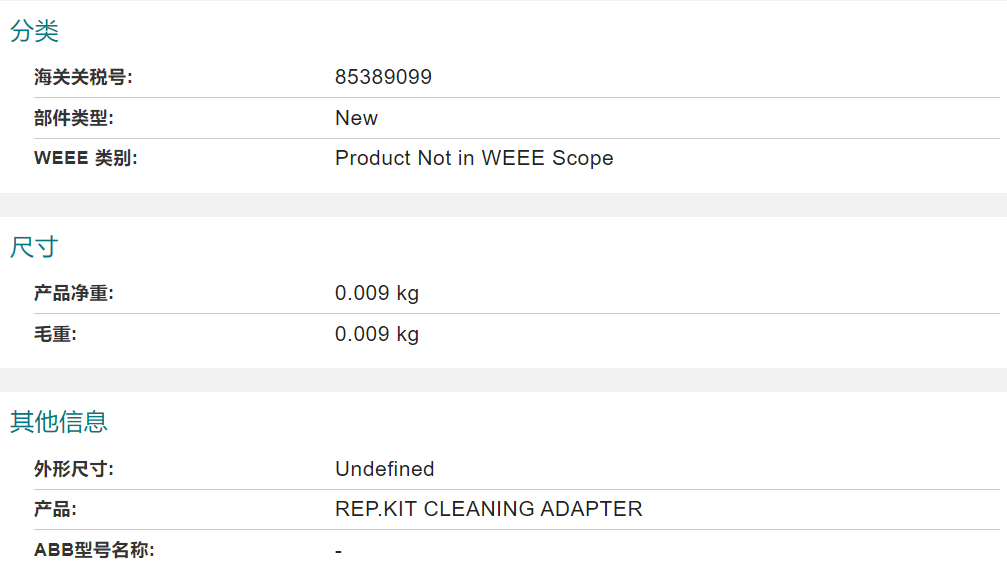Click the ABB型号名称 label
This screenshot has height=580, width=1007.
[94, 550]
